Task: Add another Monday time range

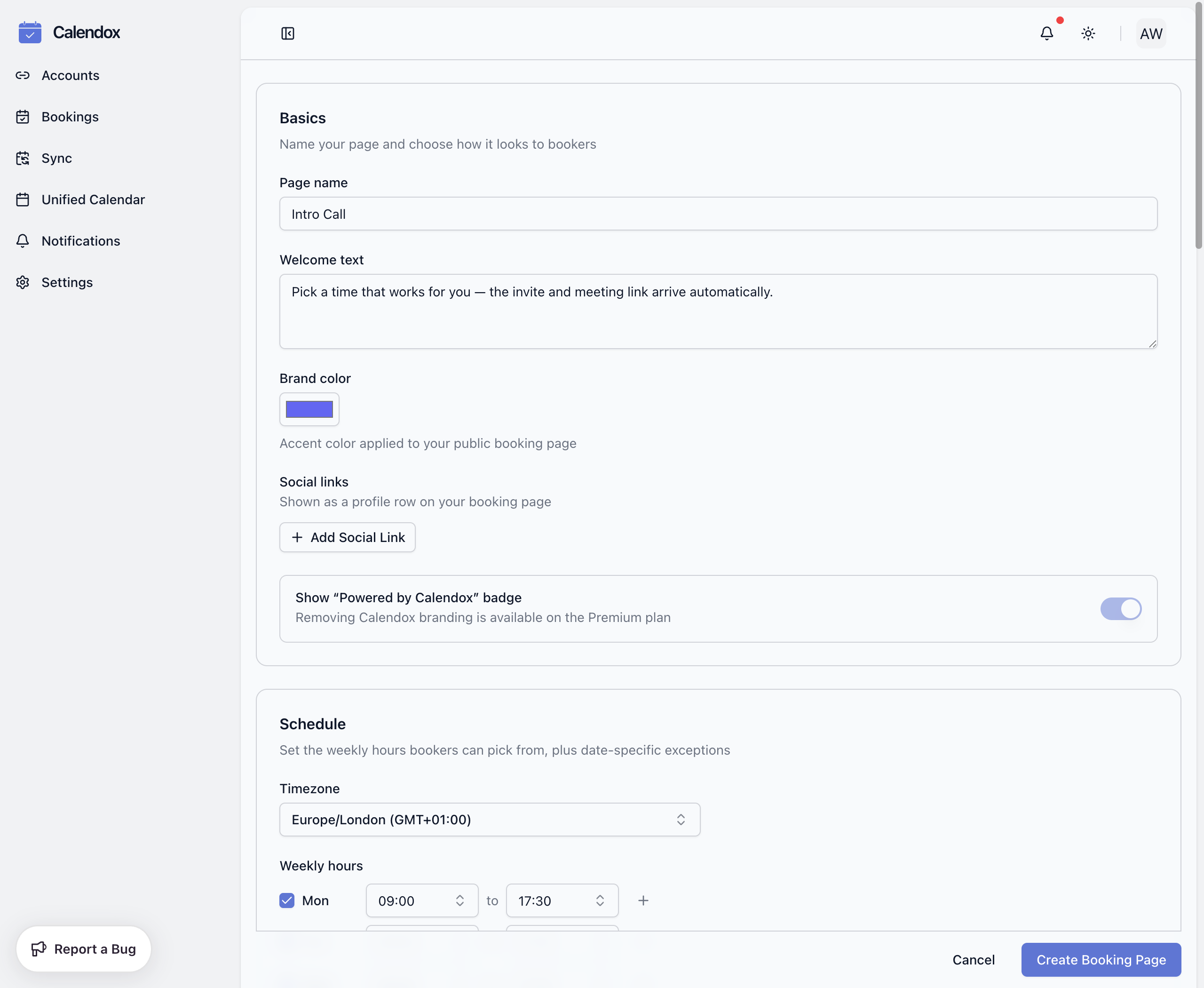Action: coord(643,900)
